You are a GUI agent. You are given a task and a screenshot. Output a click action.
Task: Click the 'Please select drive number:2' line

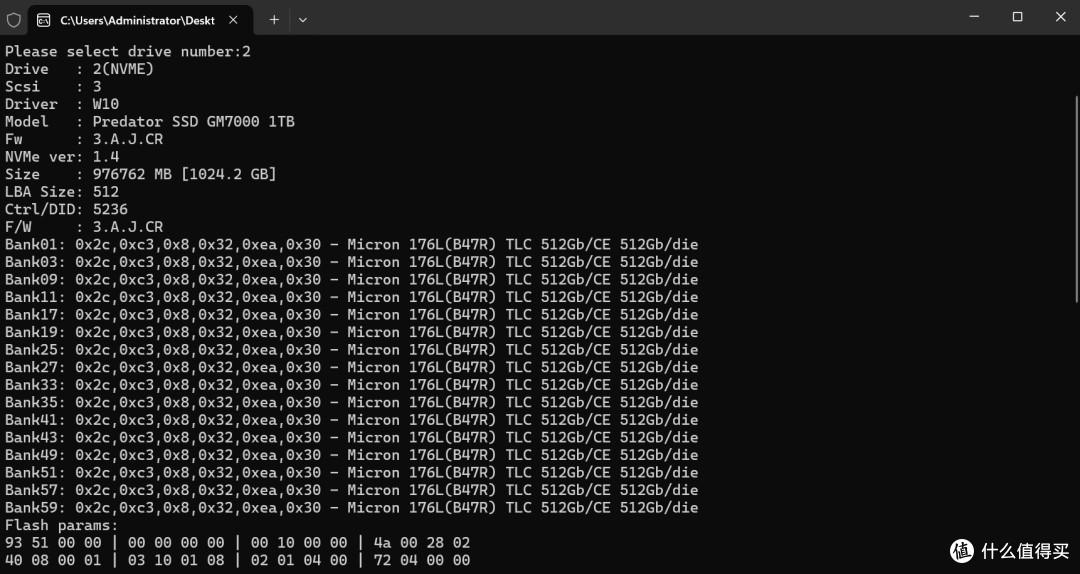click(x=128, y=52)
